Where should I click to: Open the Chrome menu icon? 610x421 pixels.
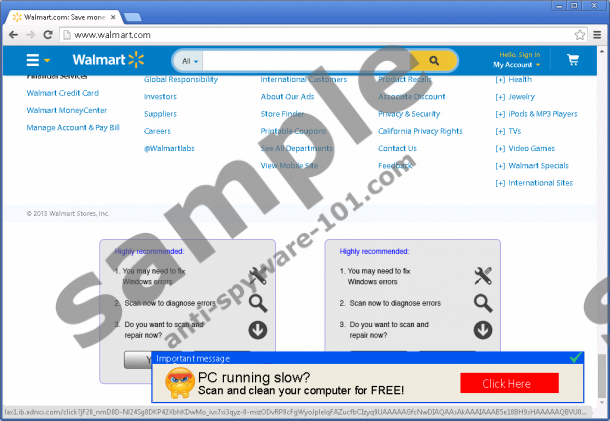(597, 35)
